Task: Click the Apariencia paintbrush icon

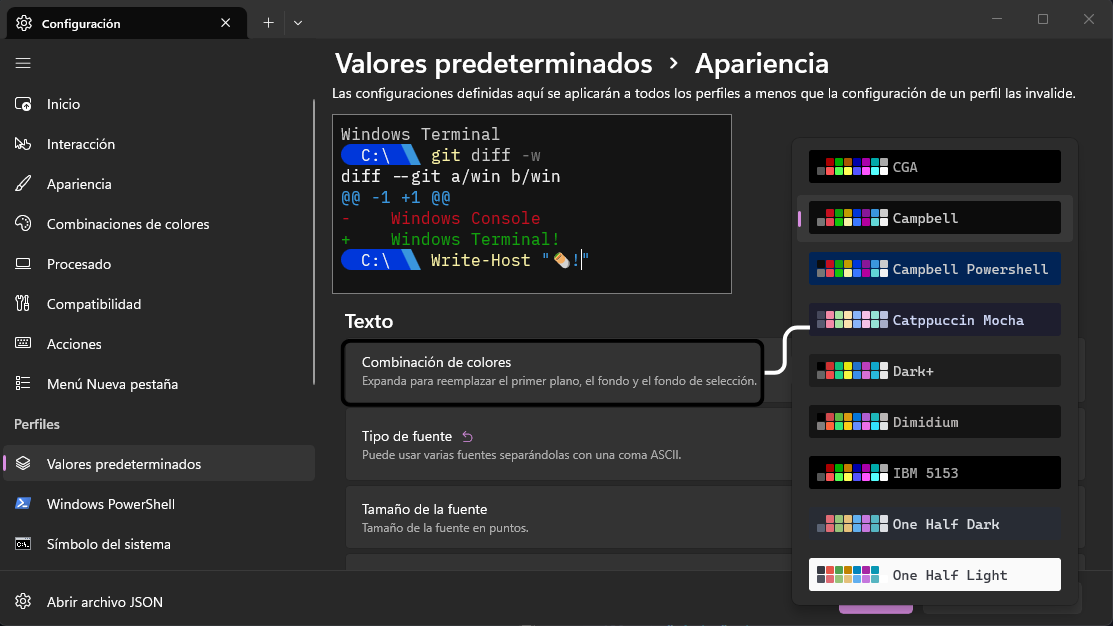Action: pos(22,183)
